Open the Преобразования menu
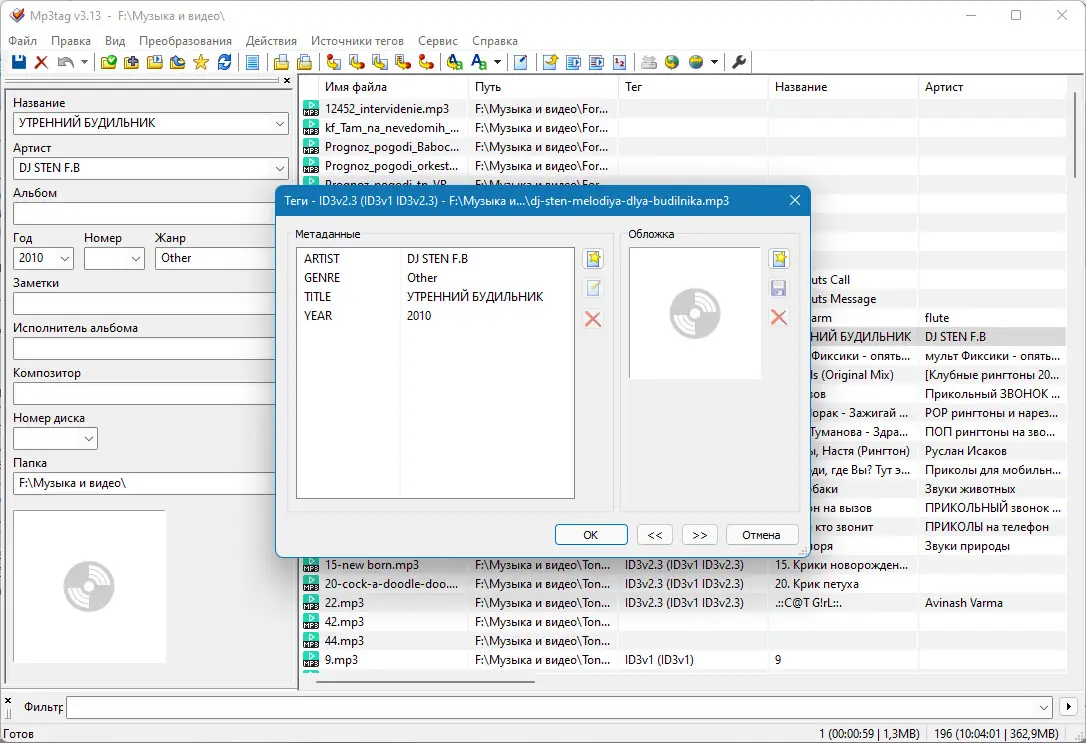Screen dimensions: 1086x743 pyautogui.click(x=185, y=41)
